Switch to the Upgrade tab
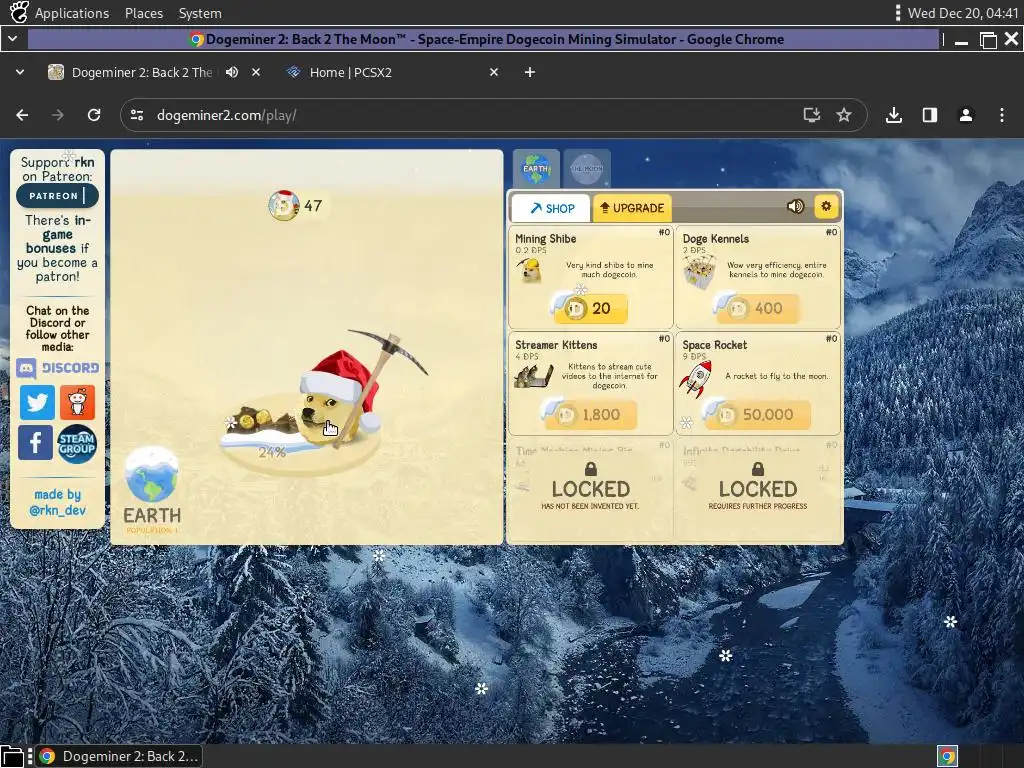The height and width of the screenshot is (768, 1024). point(632,208)
